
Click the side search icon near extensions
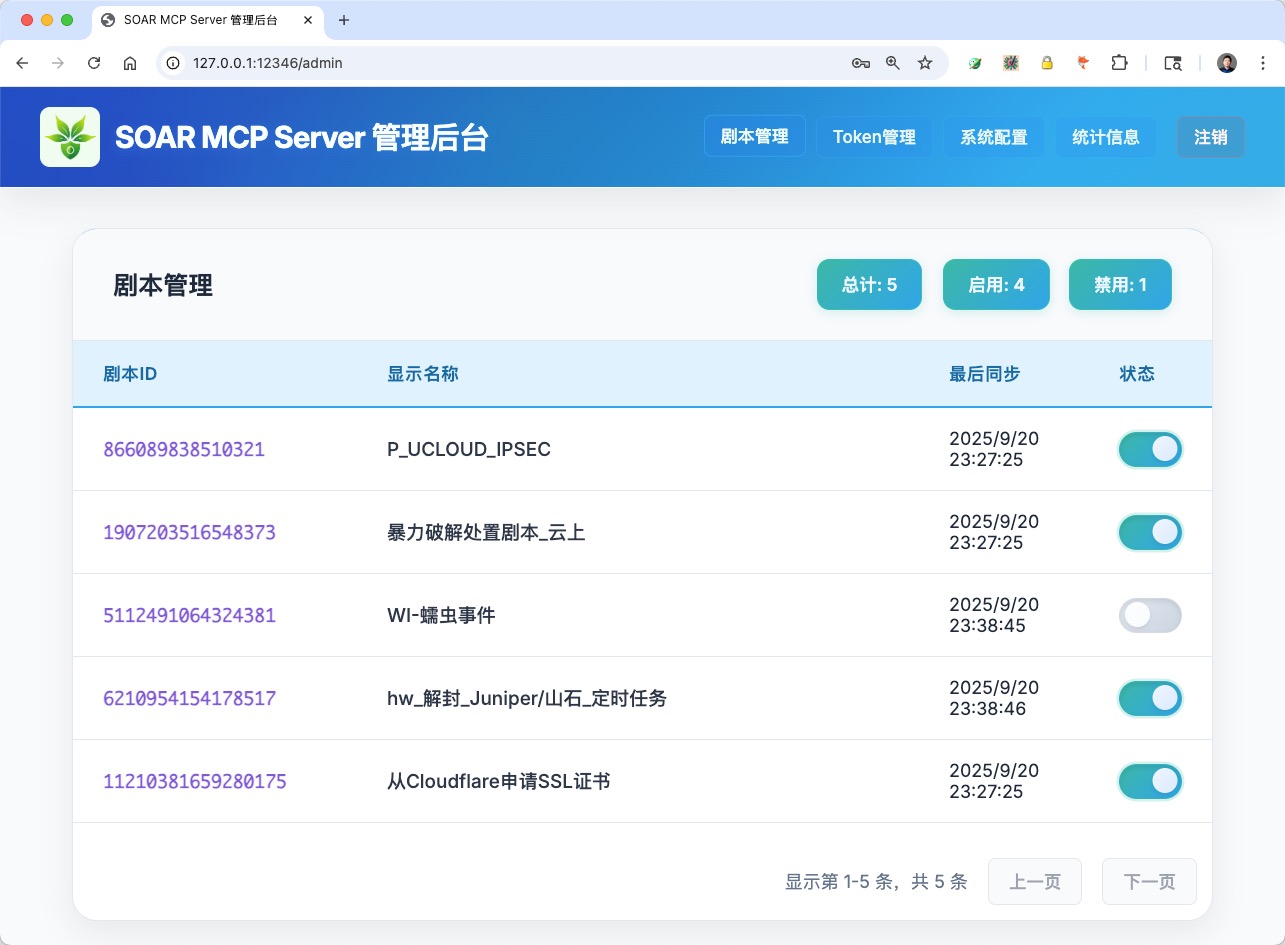tap(1171, 62)
